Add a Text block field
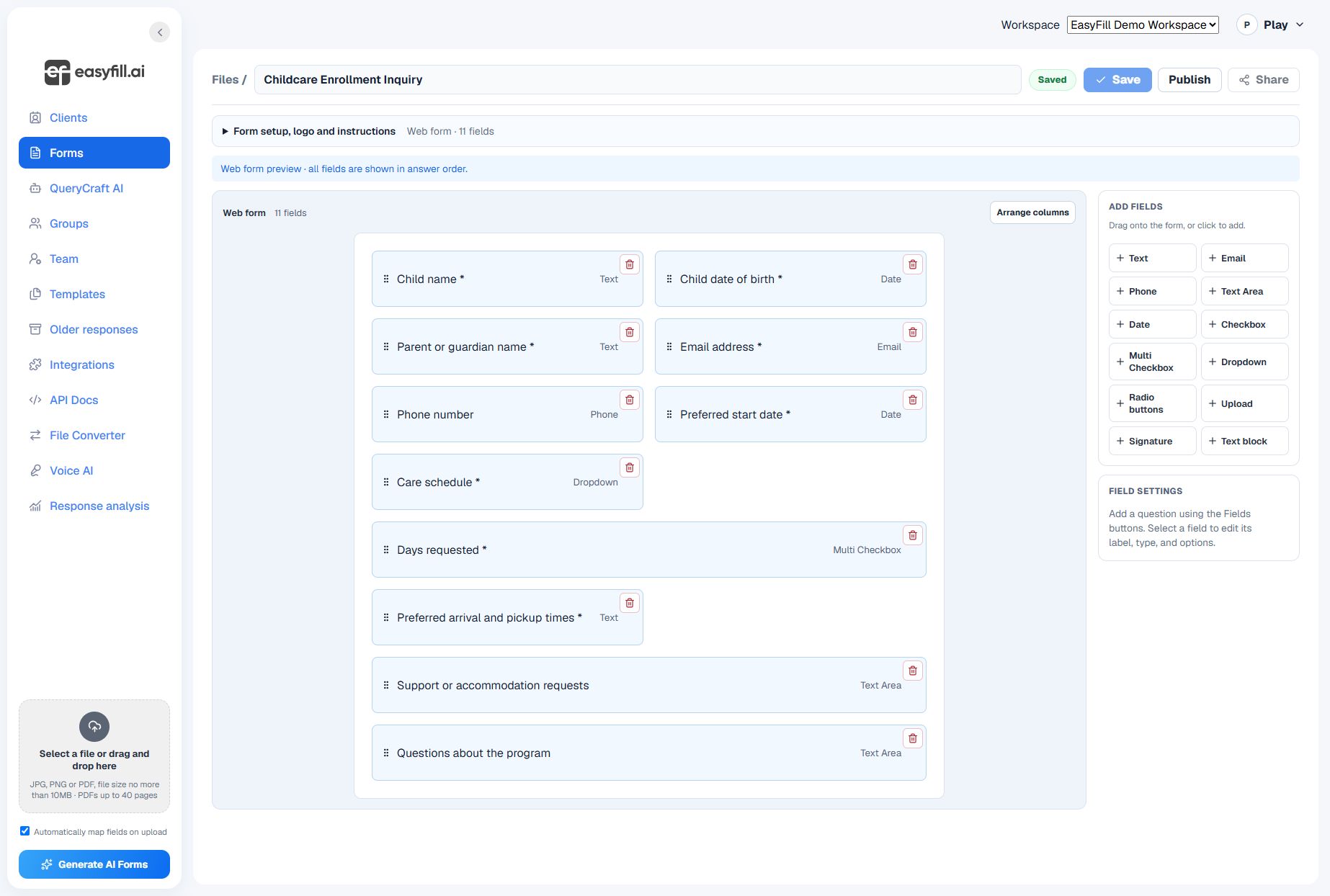The width and height of the screenshot is (1330, 896). tap(1245, 441)
